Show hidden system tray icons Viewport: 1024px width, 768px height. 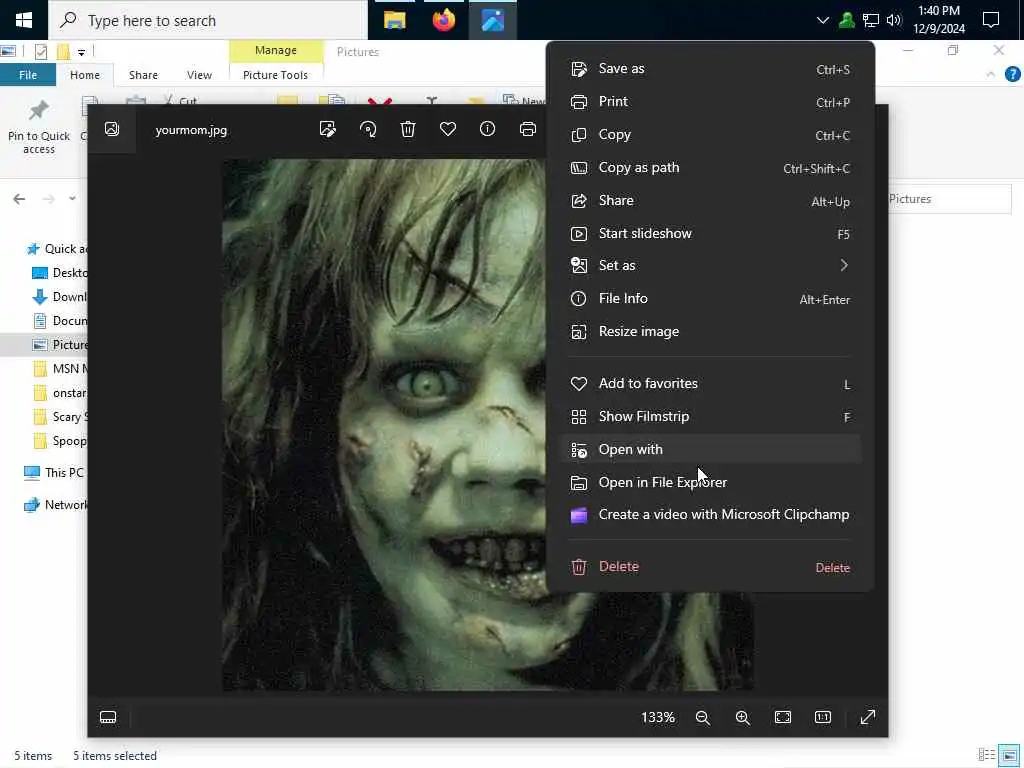point(823,20)
